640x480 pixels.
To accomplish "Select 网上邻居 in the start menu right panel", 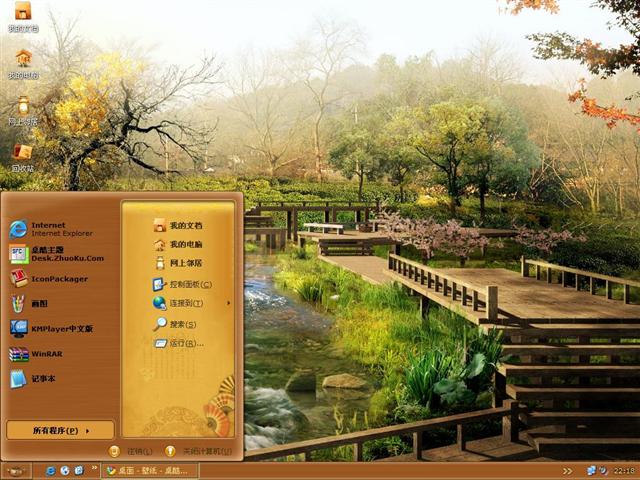I will 178,263.
